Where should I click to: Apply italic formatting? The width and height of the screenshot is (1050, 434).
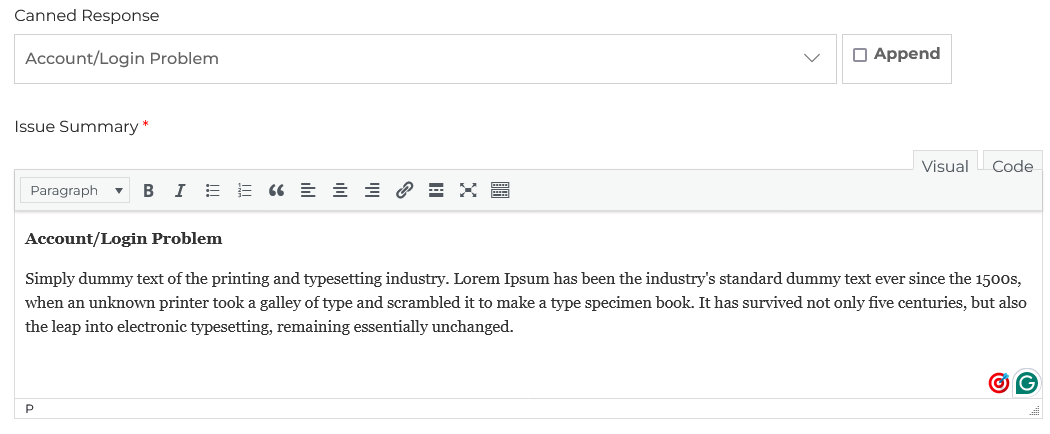tap(180, 190)
